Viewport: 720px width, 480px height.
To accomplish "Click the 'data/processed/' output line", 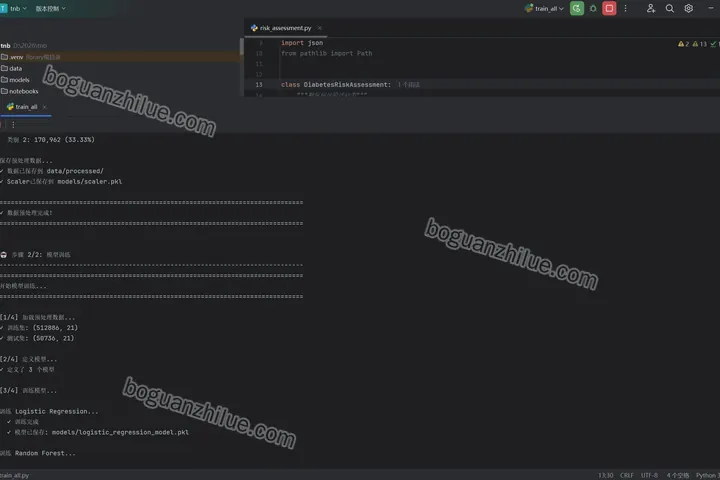I will pyautogui.click(x=52, y=171).
